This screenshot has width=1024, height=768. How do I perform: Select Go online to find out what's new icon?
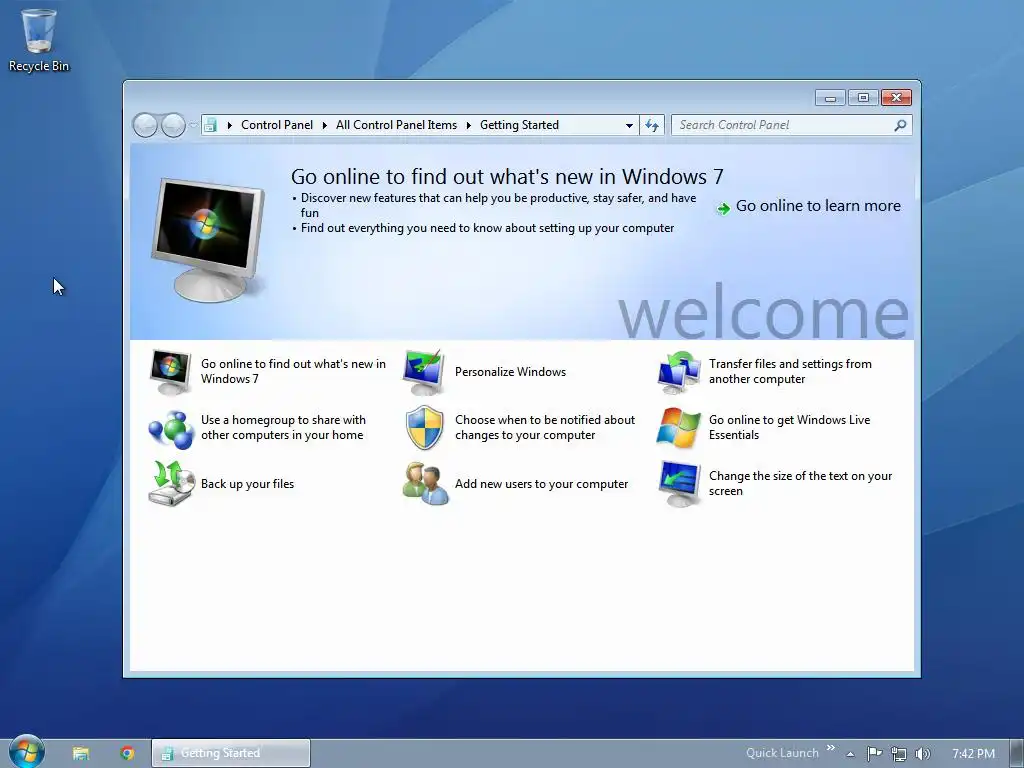click(x=170, y=372)
